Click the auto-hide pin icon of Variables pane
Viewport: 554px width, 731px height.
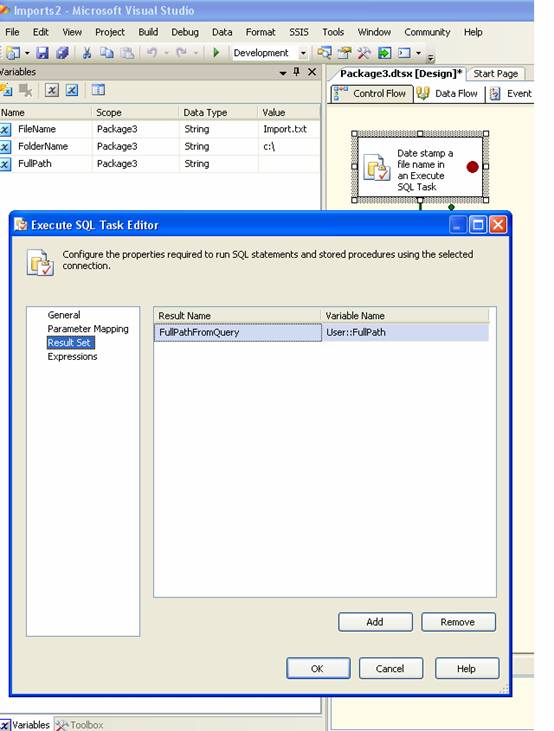(x=297, y=72)
